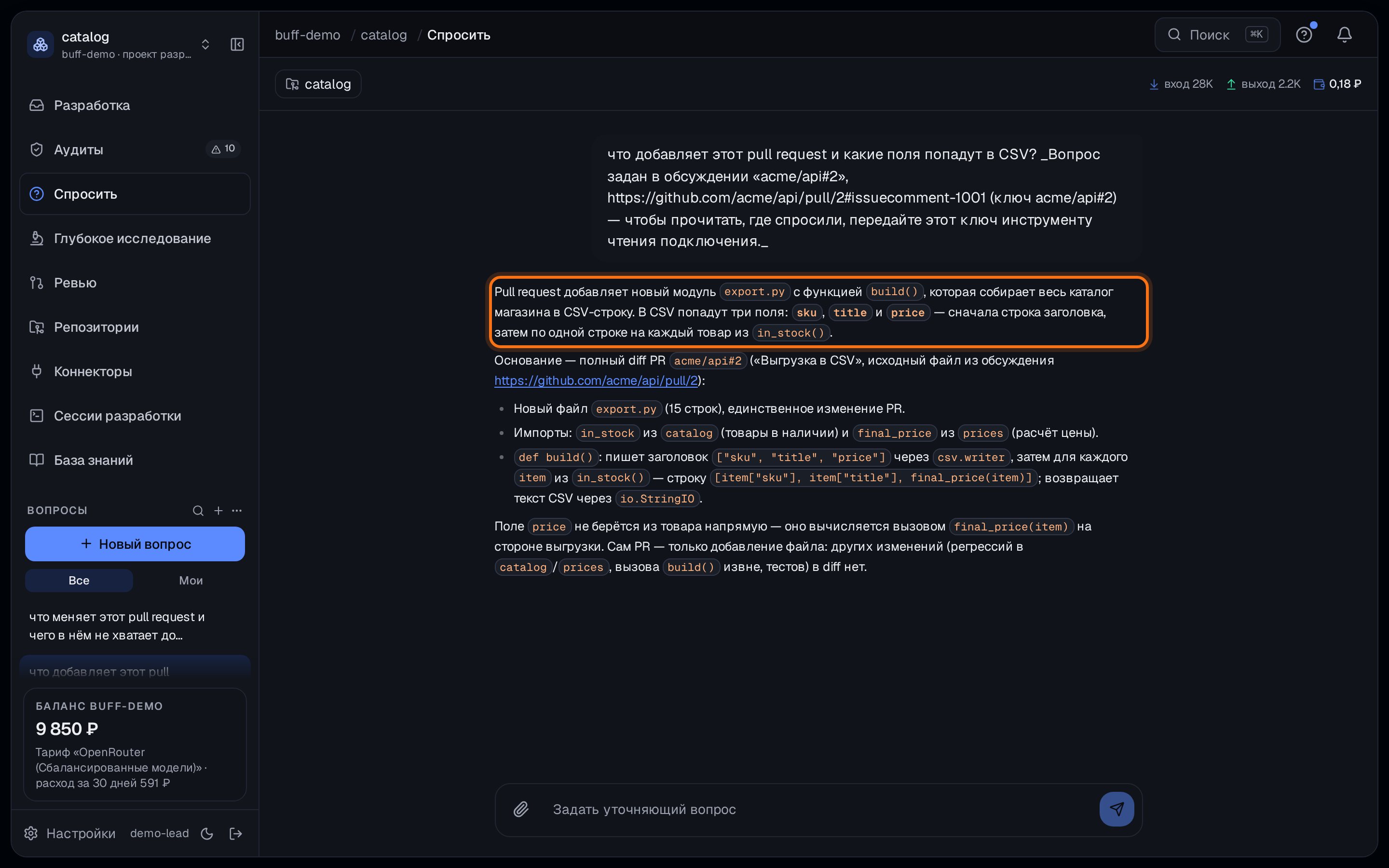Switch to the Все tab
The height and width of the screenshot is (868, 1389).
click(x=79, y=581)
